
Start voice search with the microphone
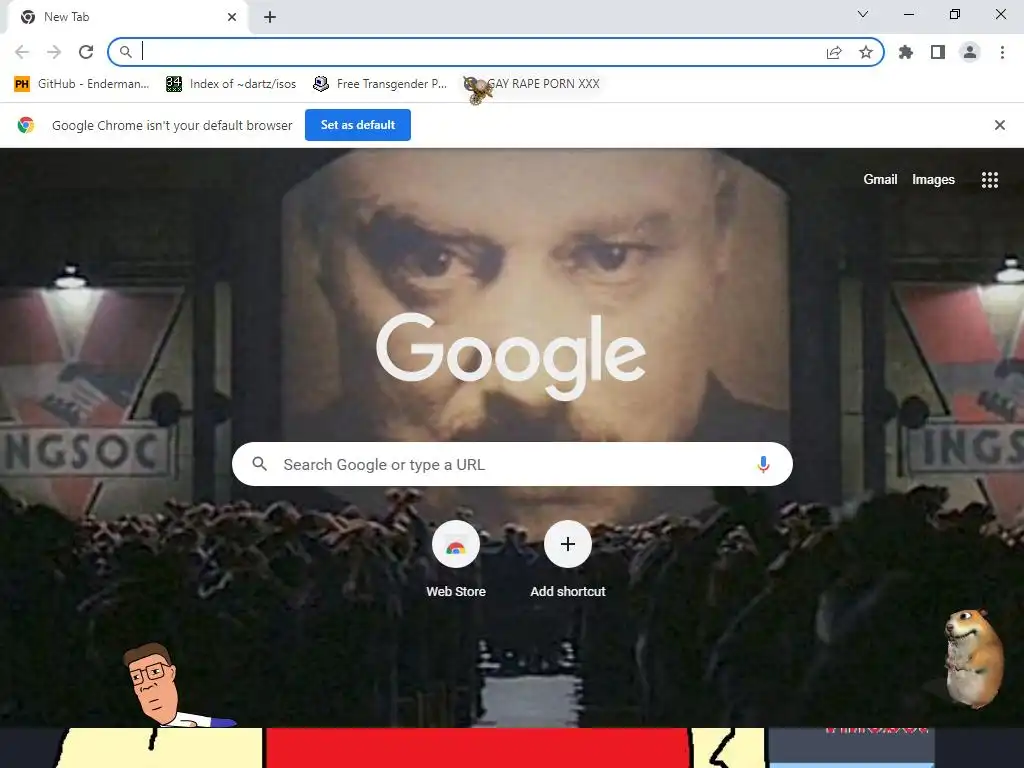763,464
